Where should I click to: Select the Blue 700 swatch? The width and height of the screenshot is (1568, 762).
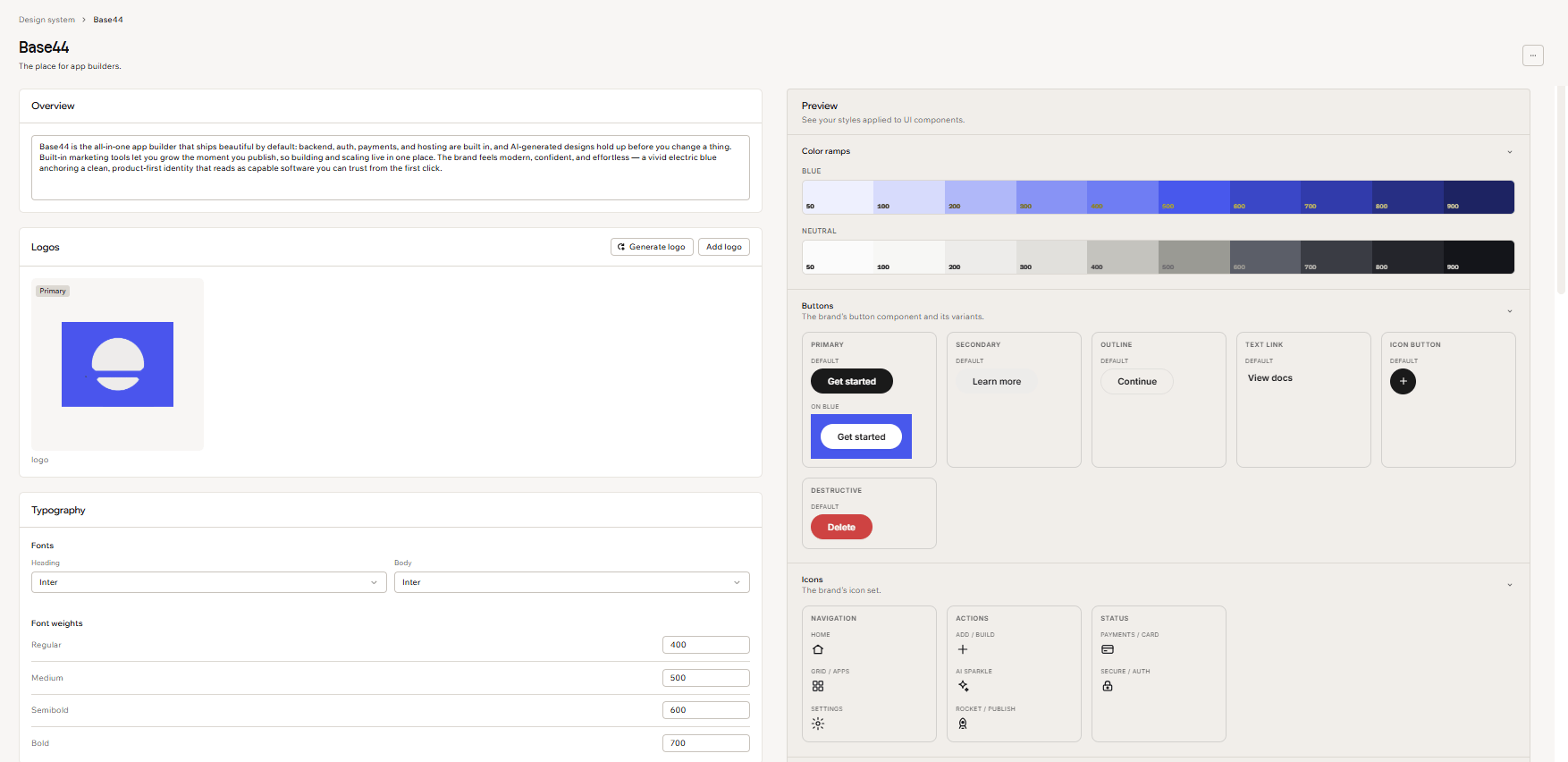pyautogui.click(x=1336, y=197)
